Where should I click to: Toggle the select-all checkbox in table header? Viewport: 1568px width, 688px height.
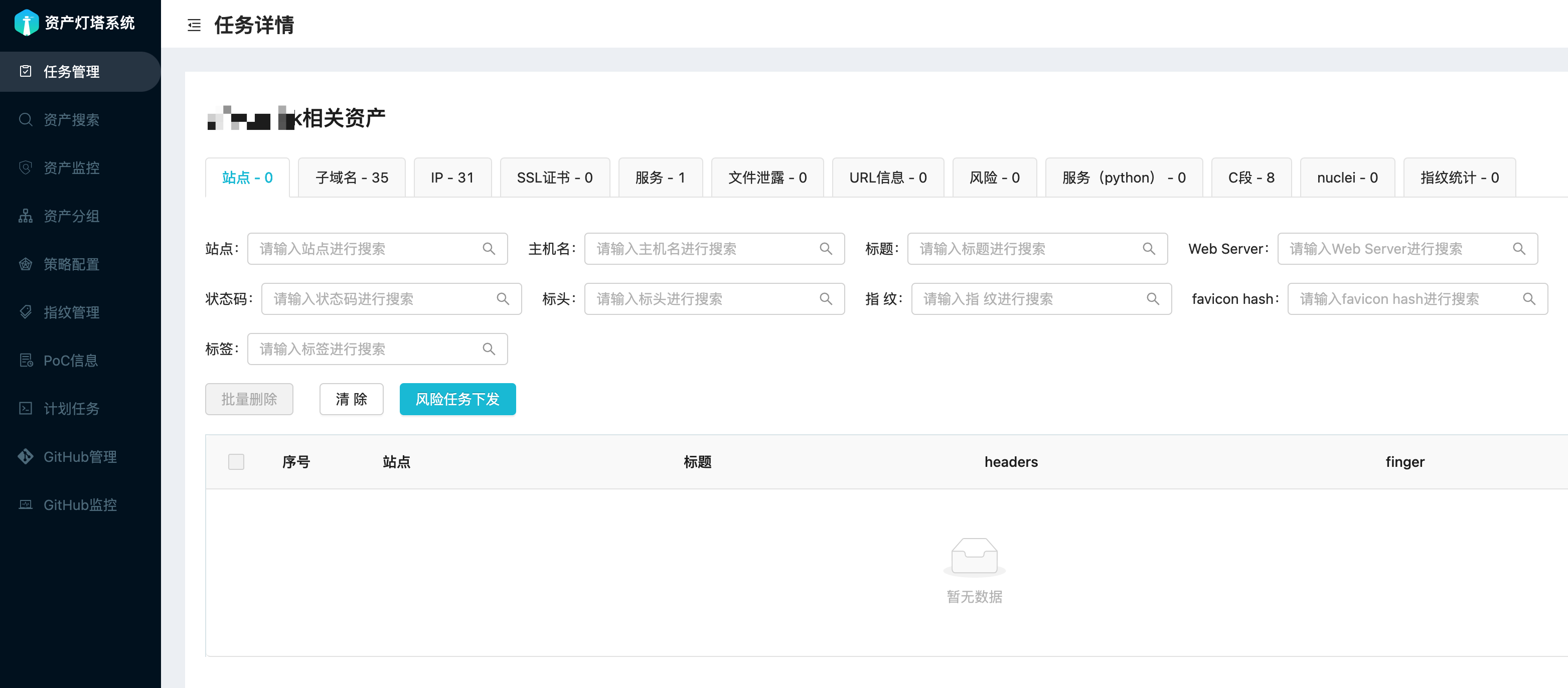236,462
